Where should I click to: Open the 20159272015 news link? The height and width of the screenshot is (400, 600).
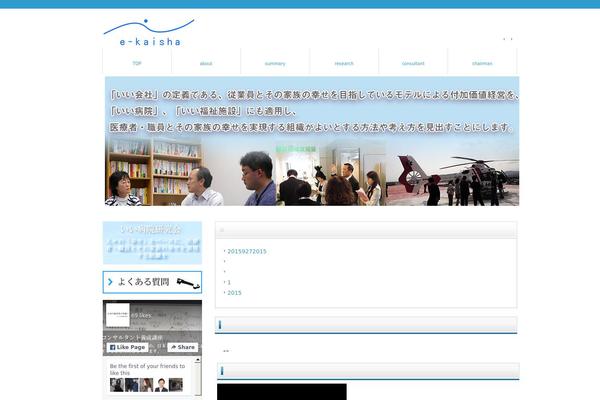pos(247,251)
